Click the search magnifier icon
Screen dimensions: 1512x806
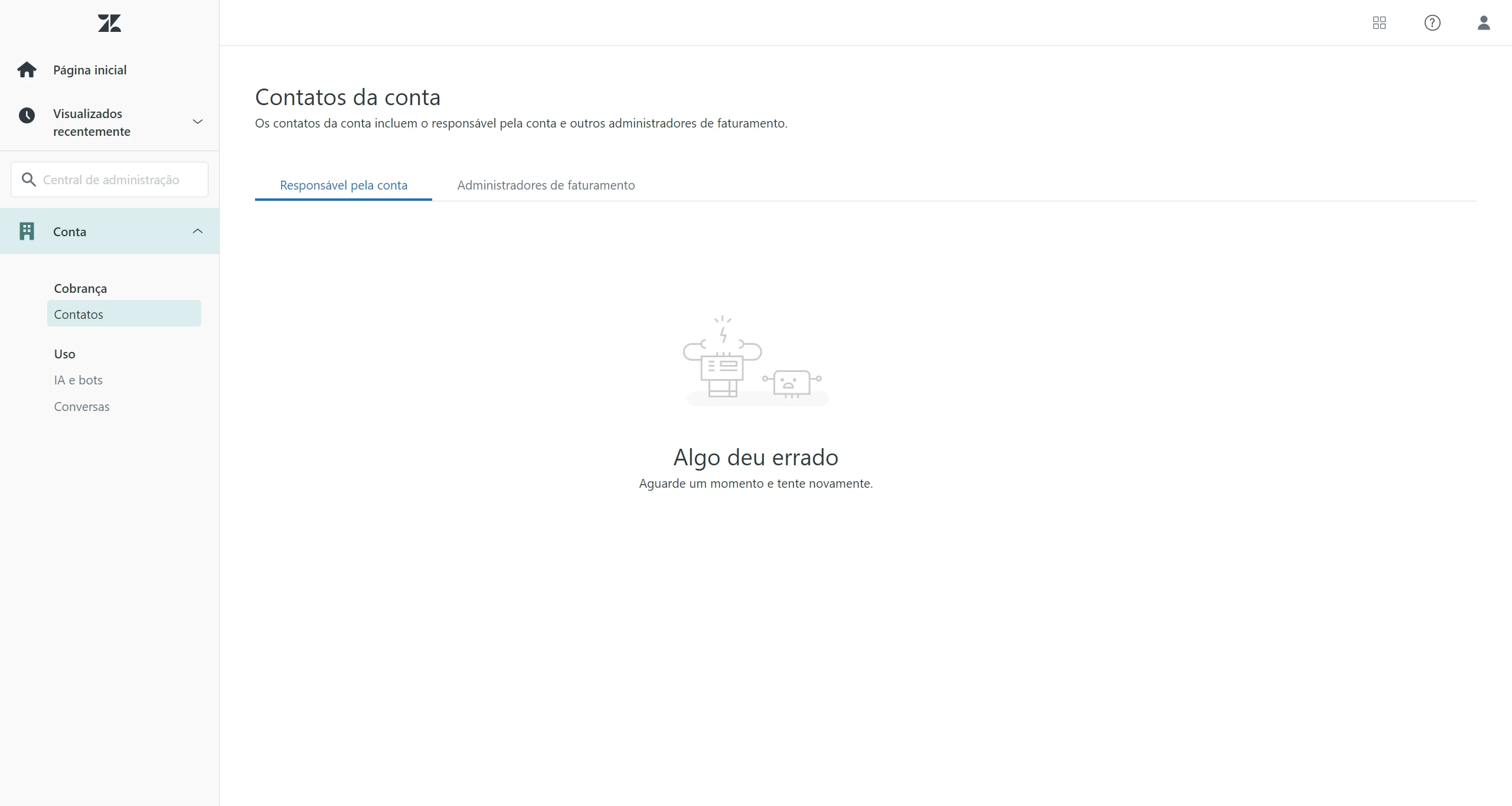point(28,180)
